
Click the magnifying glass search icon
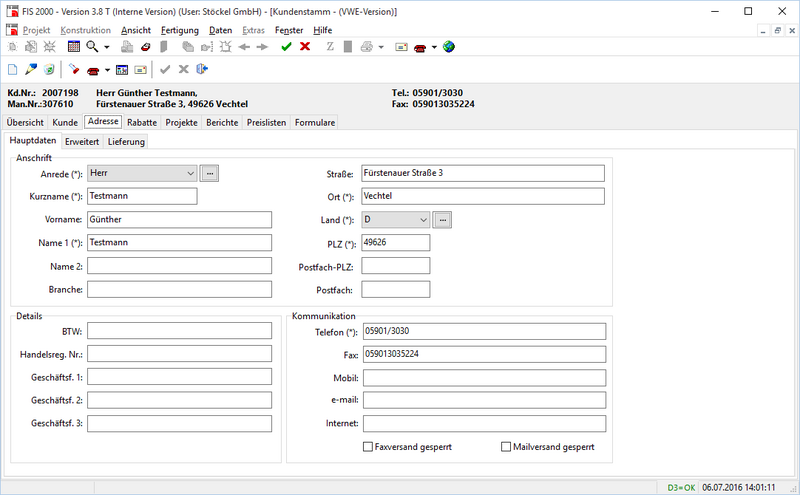(x=92, y=47)
